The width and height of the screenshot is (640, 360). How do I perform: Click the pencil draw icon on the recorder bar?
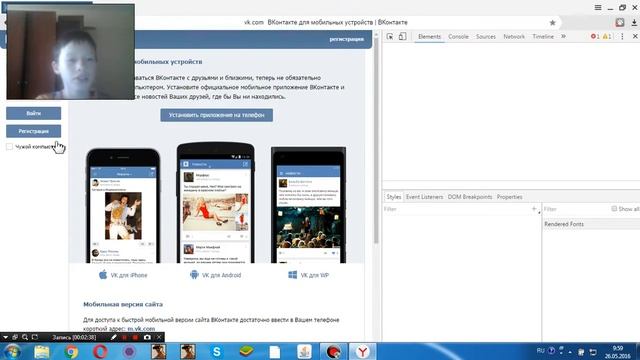113,337
